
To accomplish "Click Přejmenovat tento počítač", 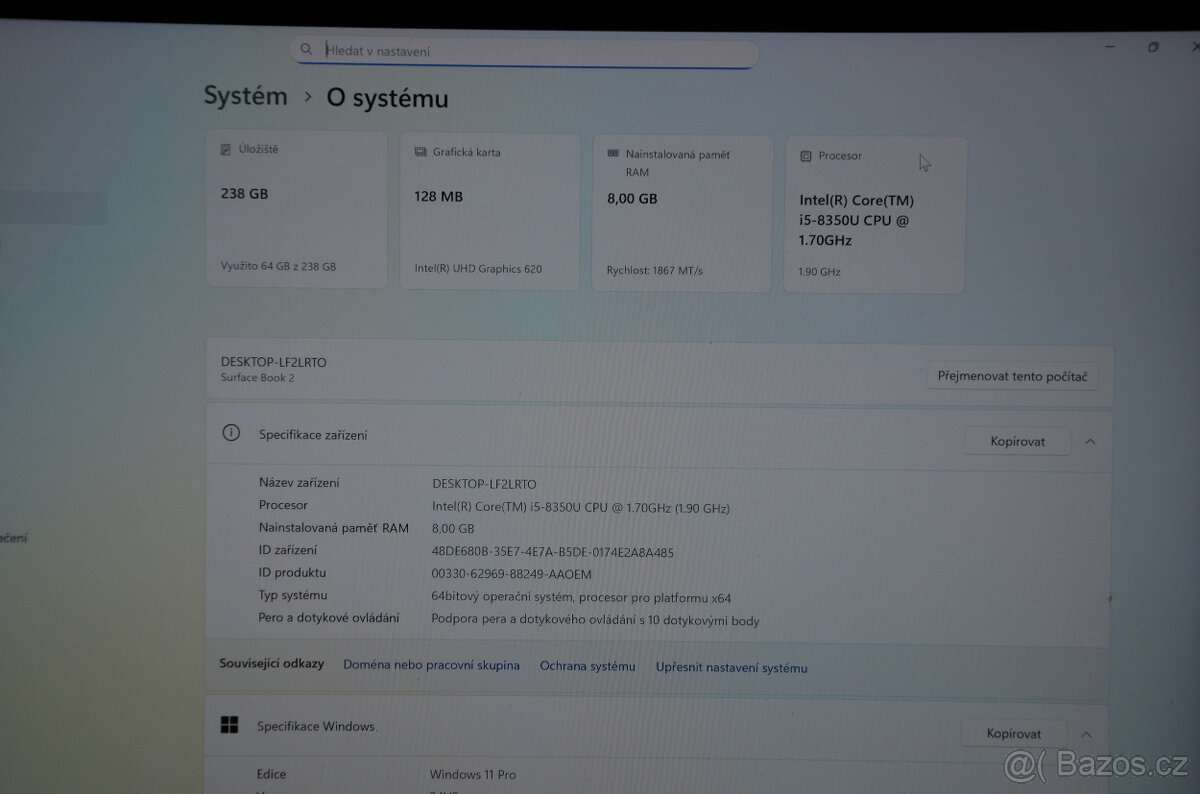I will [x=1012, y=375].
